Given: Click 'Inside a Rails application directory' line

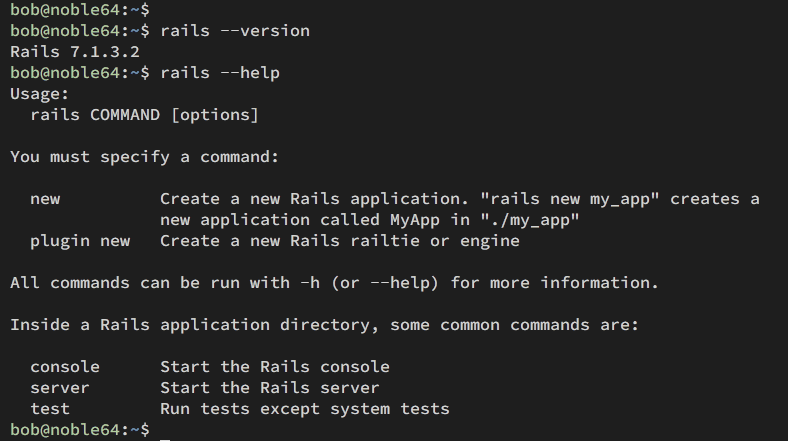Looking at the screenshot, I should 325,325.
